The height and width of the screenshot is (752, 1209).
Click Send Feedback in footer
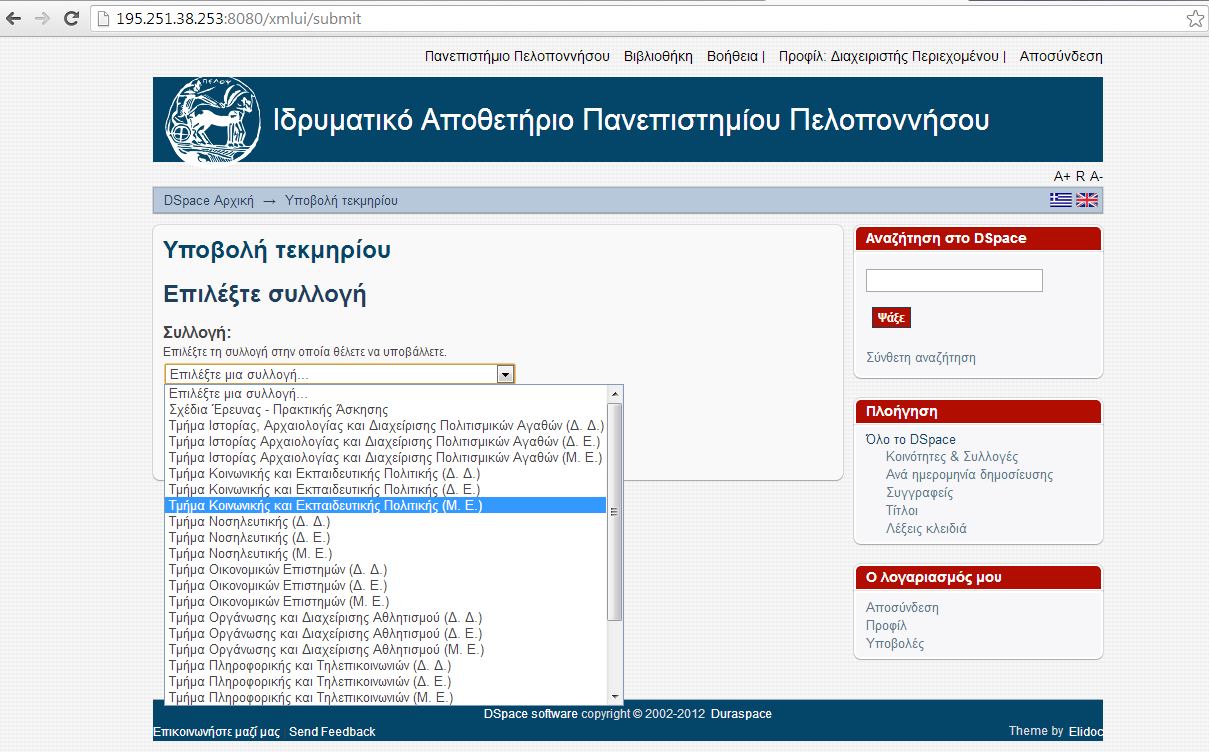[x=332, y=732]
